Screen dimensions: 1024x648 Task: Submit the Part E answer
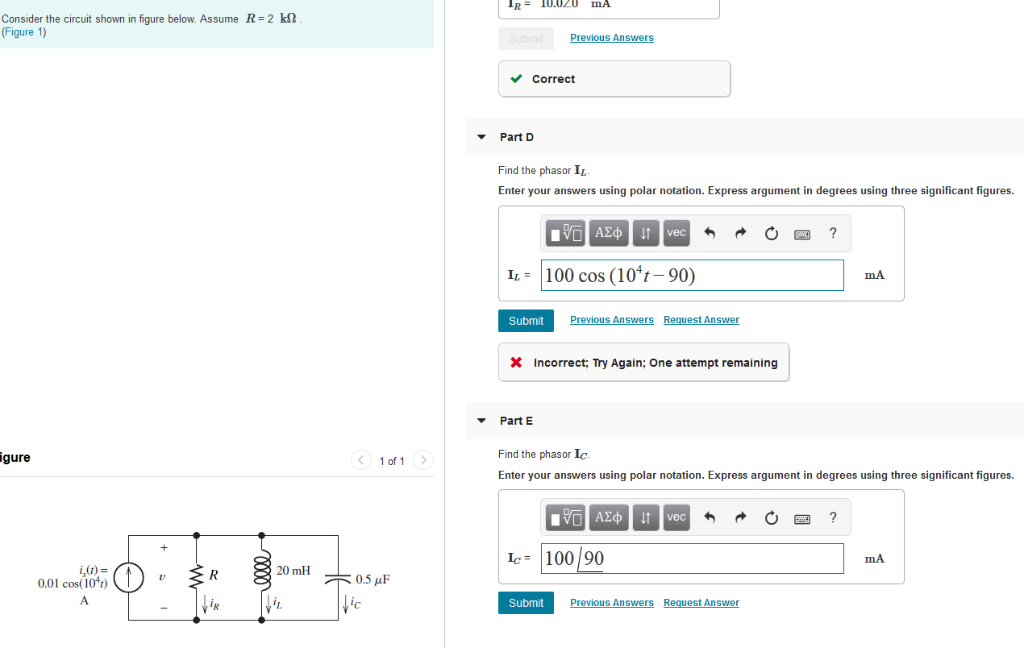[x=526, y=603]
